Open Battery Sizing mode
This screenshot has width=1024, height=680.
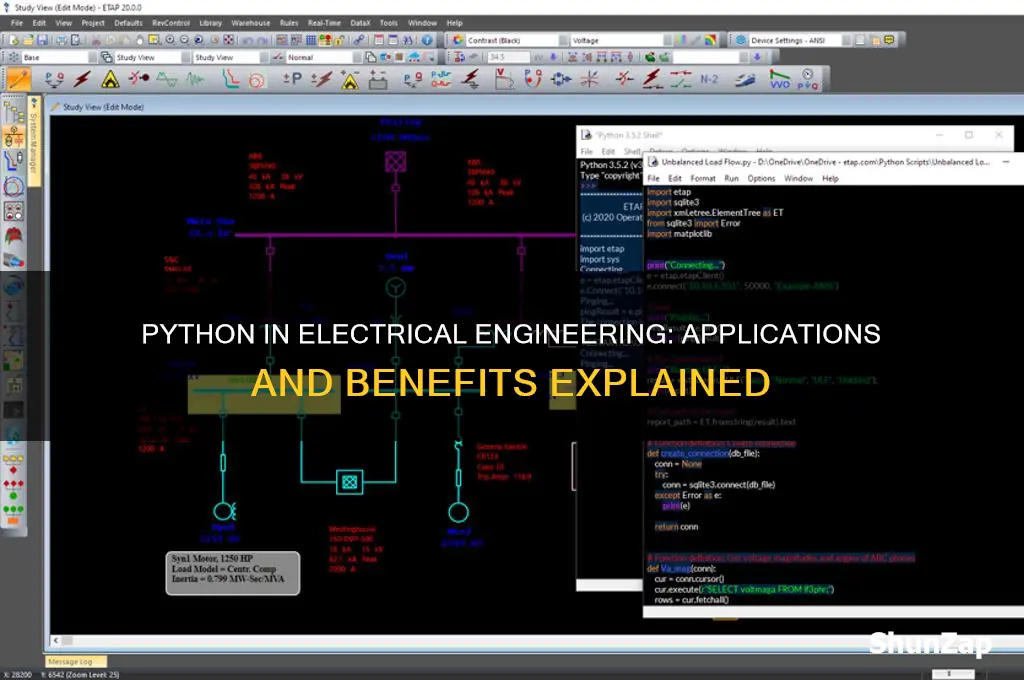click(378, 80)
